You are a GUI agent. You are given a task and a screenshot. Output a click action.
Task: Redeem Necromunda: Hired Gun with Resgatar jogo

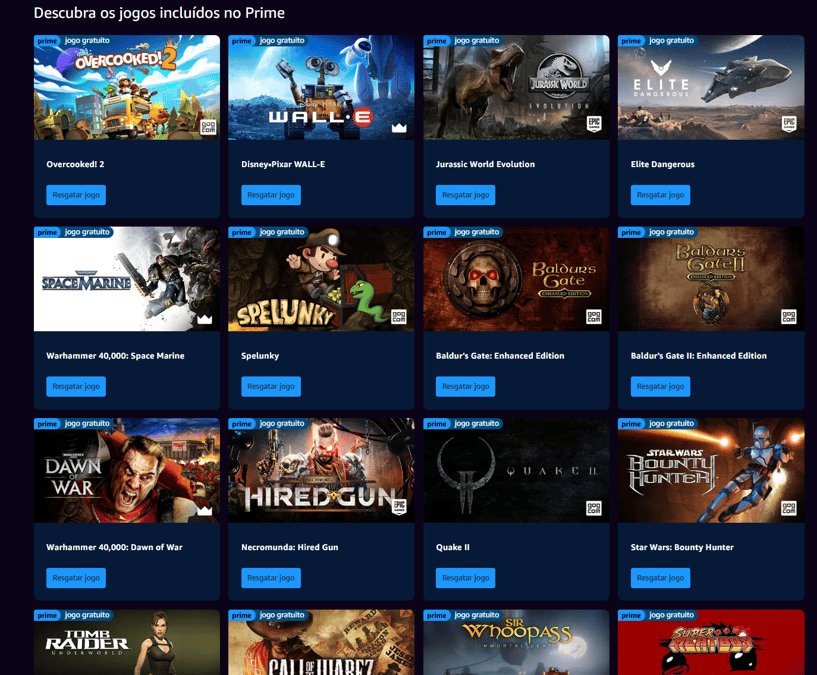(x=271, y=578)
